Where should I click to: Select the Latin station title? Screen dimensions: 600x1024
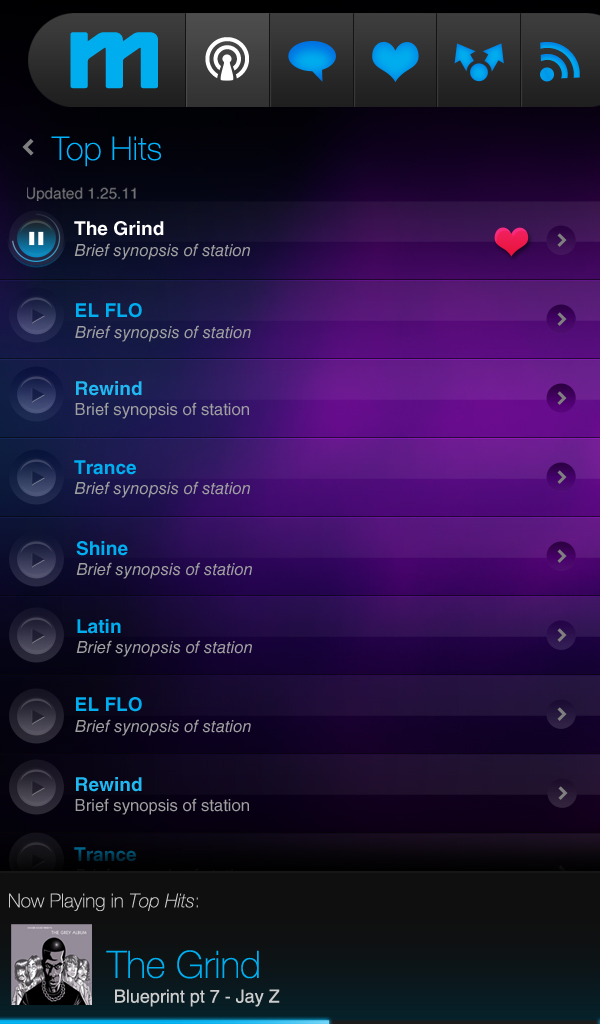click(99, 627)
